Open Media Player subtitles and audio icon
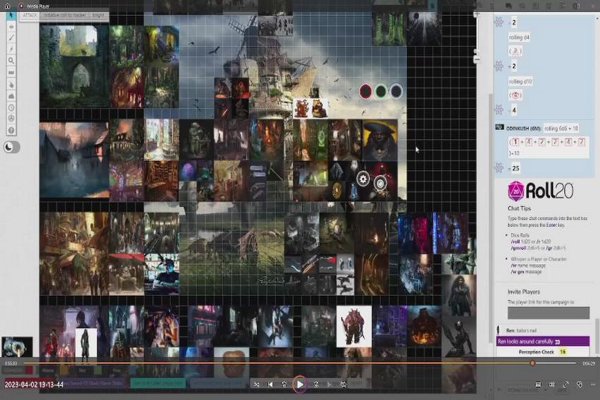The image size is (600, 400). [538, 384]
